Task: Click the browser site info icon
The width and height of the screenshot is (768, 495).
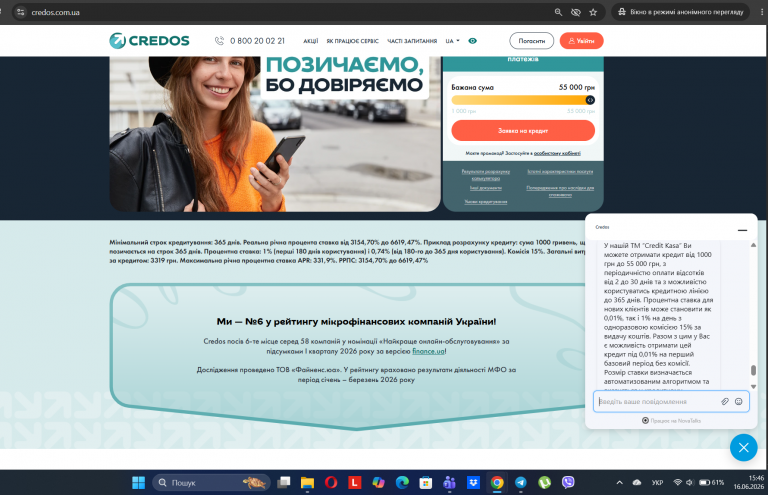Action: [x=20, y=12]
